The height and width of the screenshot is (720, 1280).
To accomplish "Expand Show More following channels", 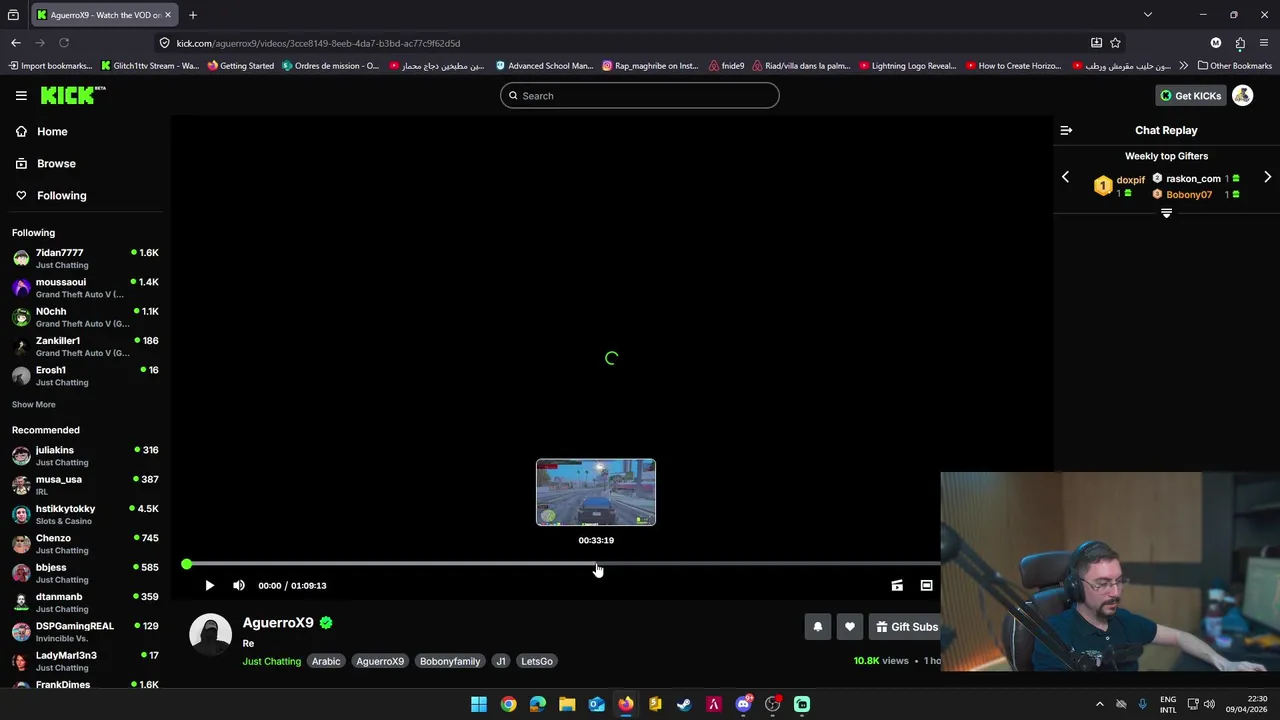I will tap(34, 405).
